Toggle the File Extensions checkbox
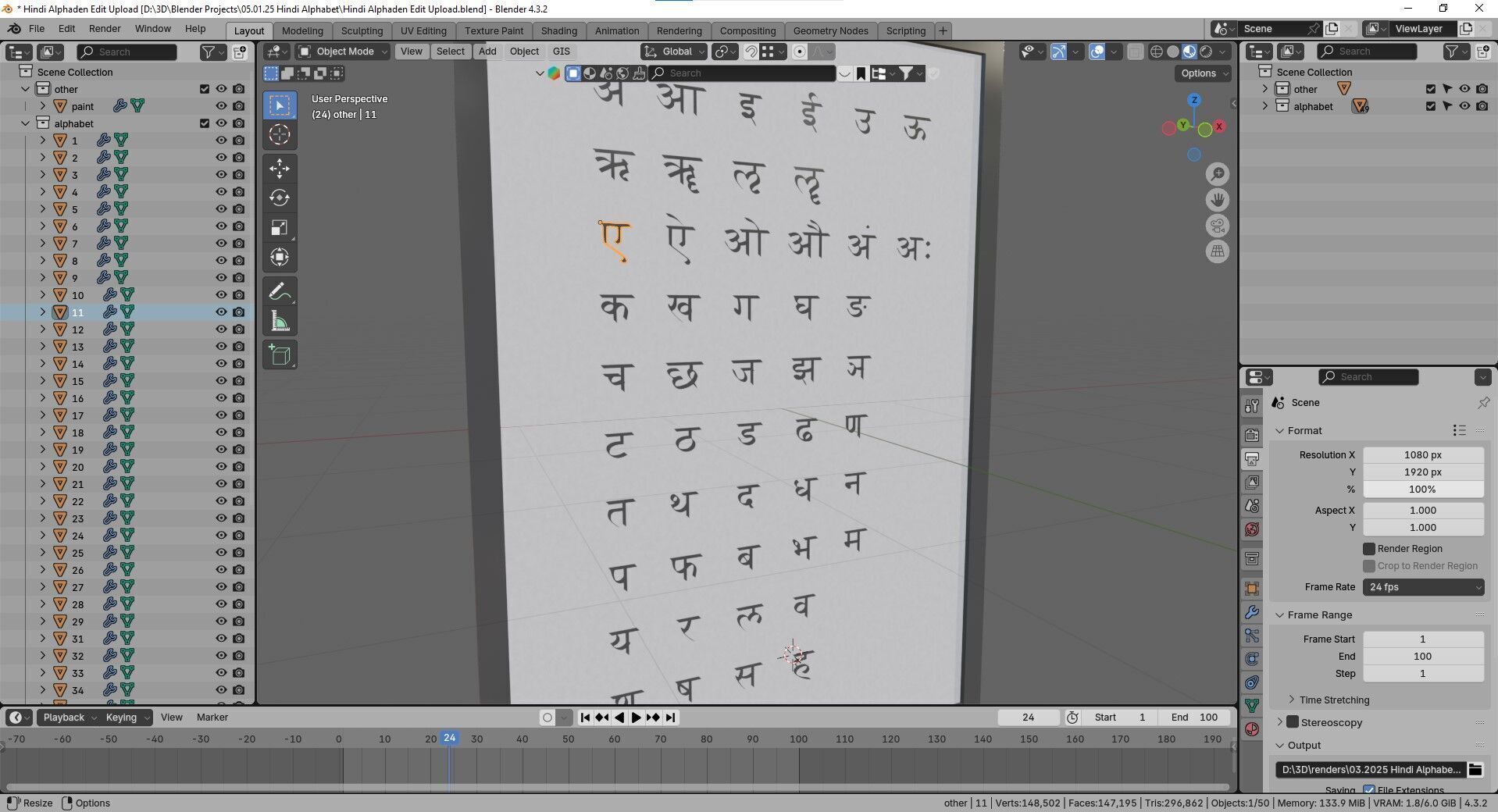The height and width of the screenshot is (812, 1498). click(1369, 789)
